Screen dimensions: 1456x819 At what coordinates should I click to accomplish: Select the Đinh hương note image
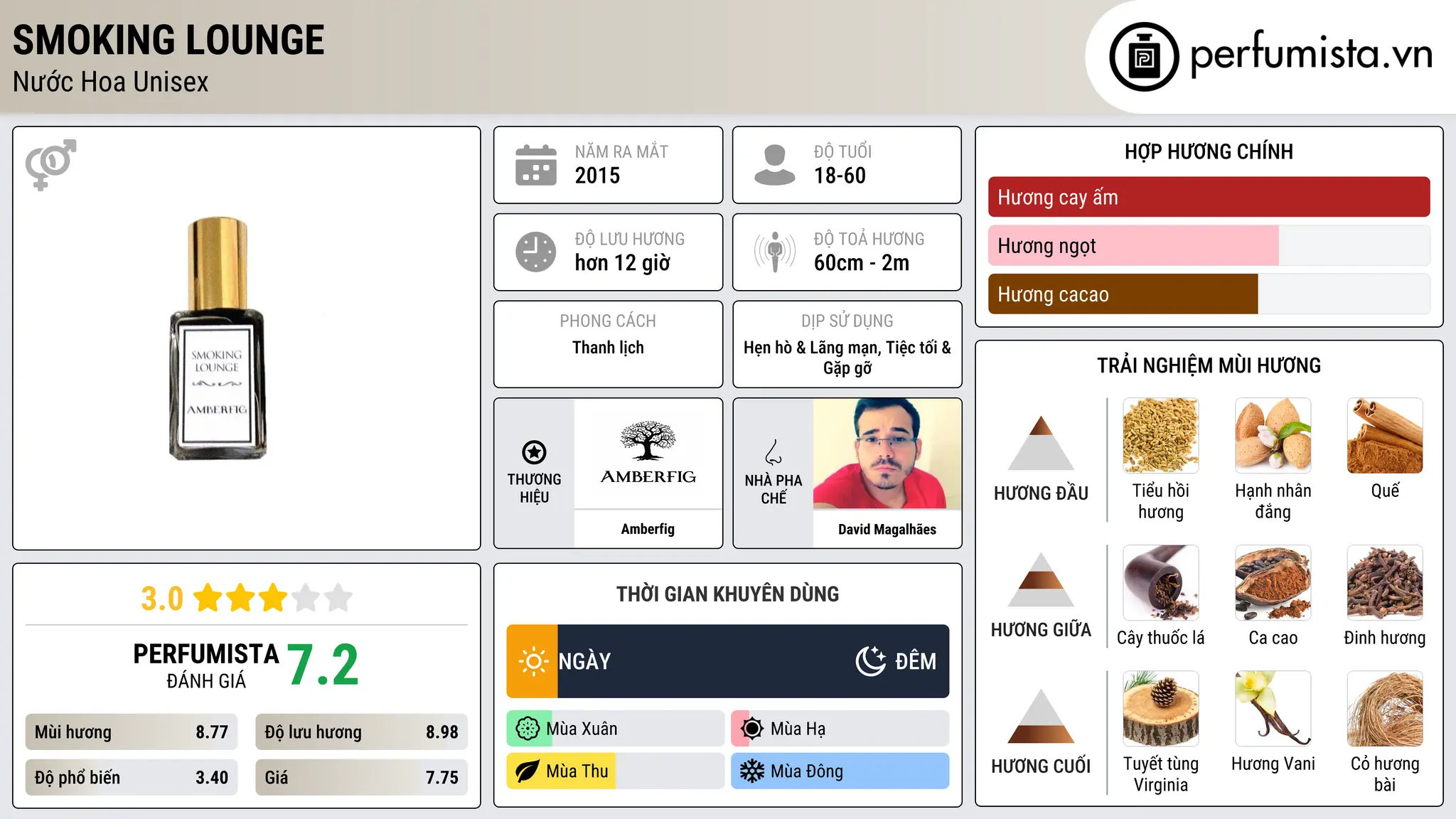click(1385, 583)
